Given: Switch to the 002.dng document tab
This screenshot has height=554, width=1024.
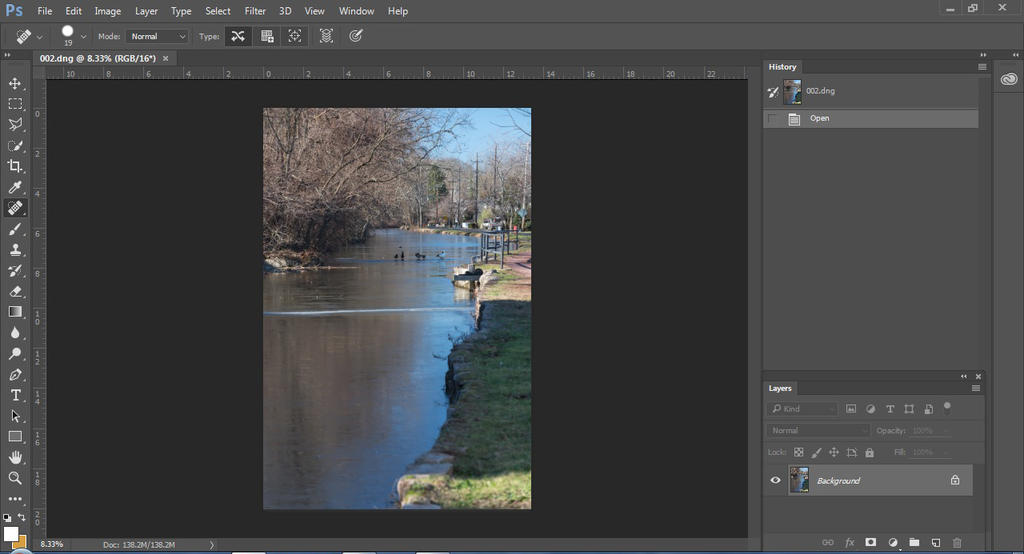Looking at the screenshot, I should click(x=98, y=58).
